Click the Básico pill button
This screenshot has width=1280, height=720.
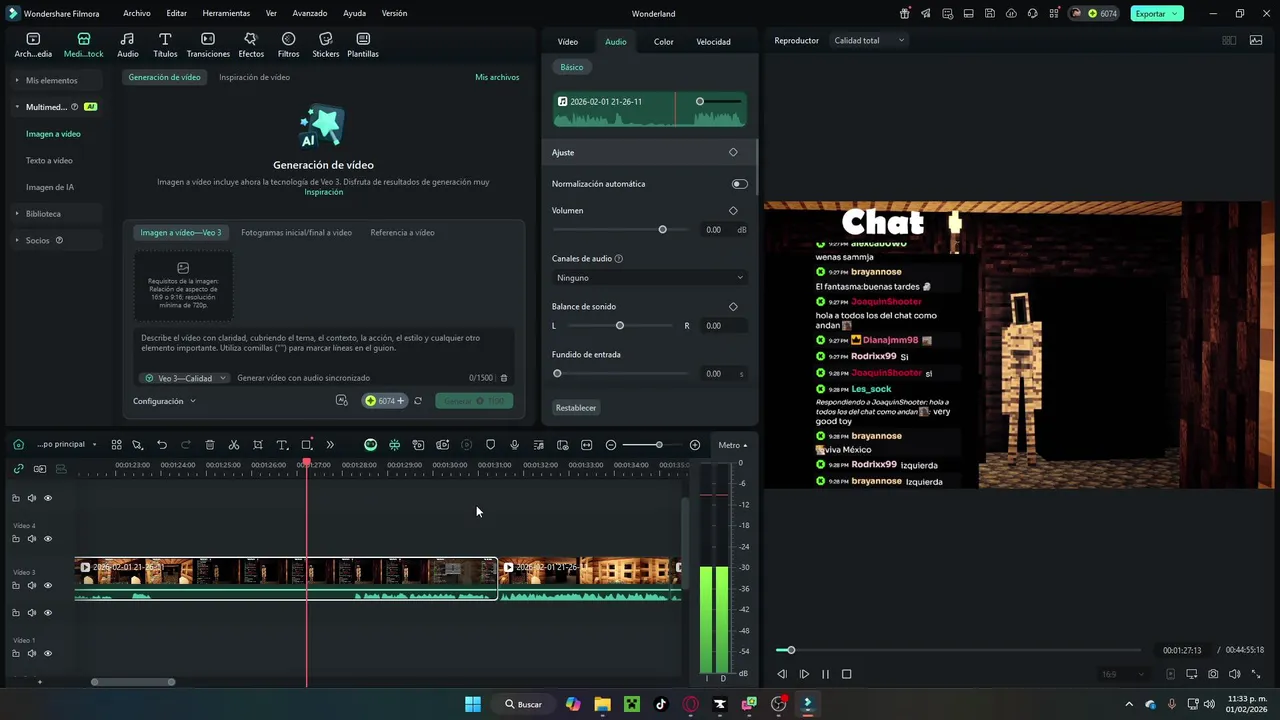(572, 67)
